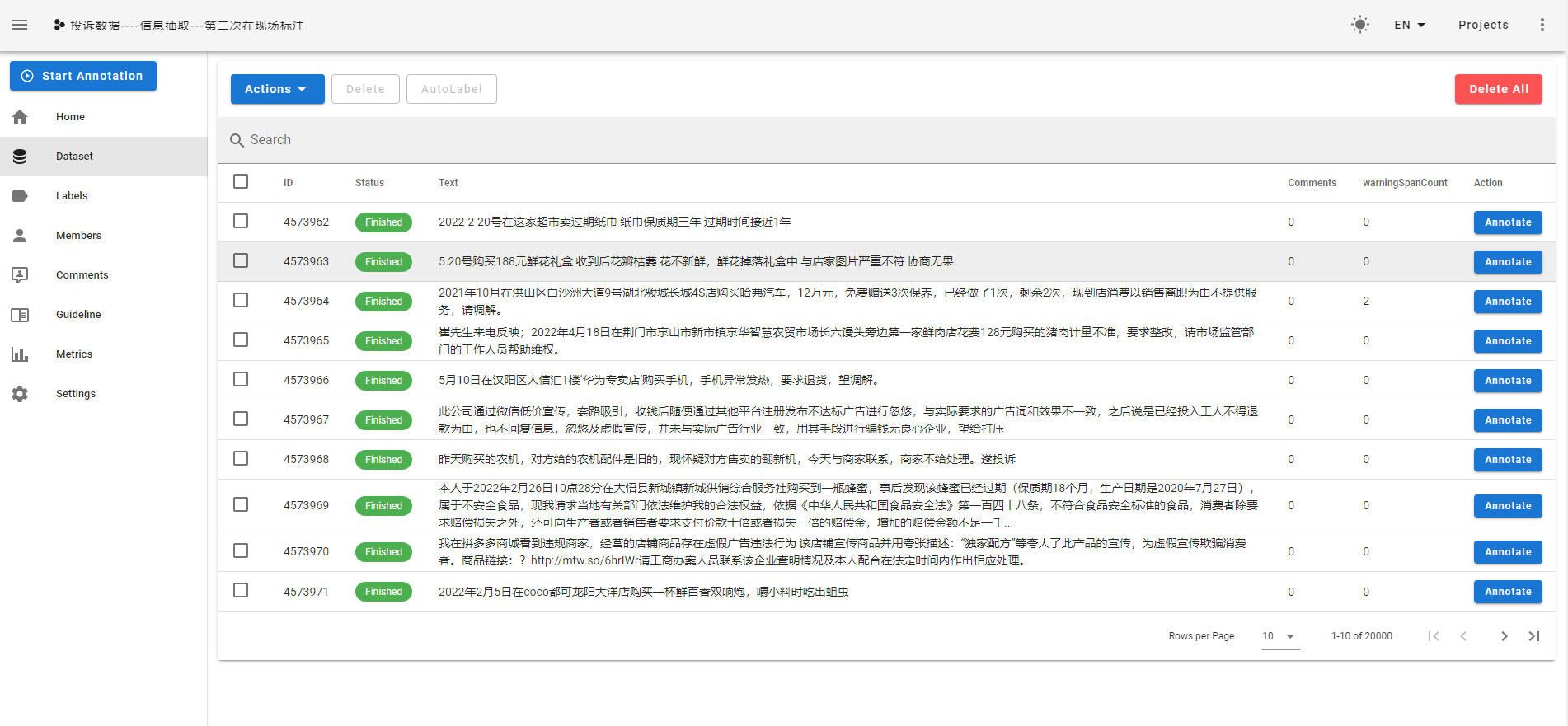Open the Labels menu item
Viewport: 1568px width, 726px height.
coord(103,196)
